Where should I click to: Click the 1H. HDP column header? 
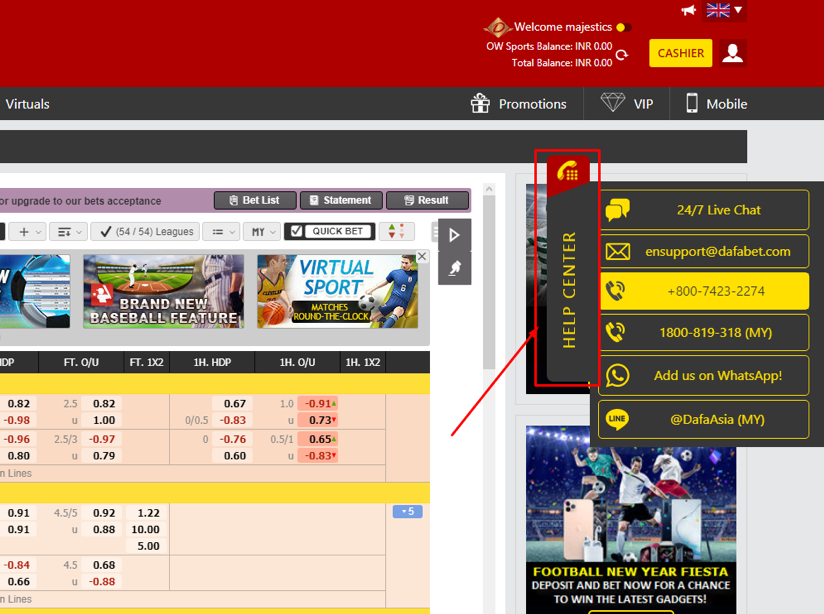[x=212, y=362]
